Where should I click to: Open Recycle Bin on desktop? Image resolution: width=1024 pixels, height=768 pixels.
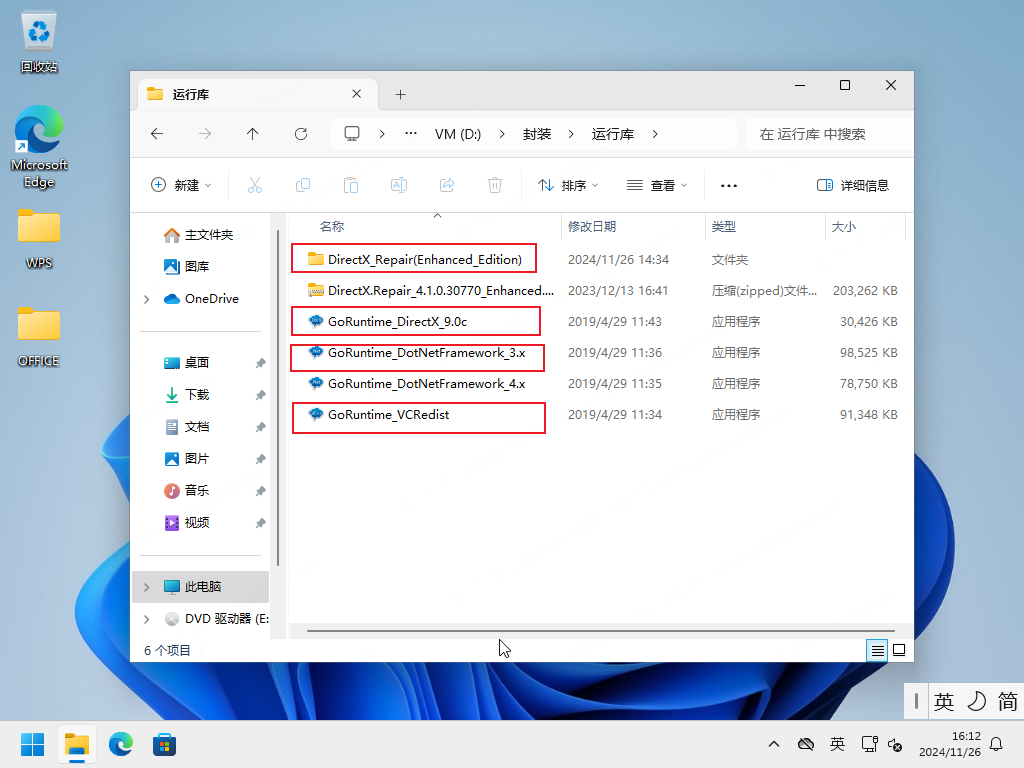[39, 42]
